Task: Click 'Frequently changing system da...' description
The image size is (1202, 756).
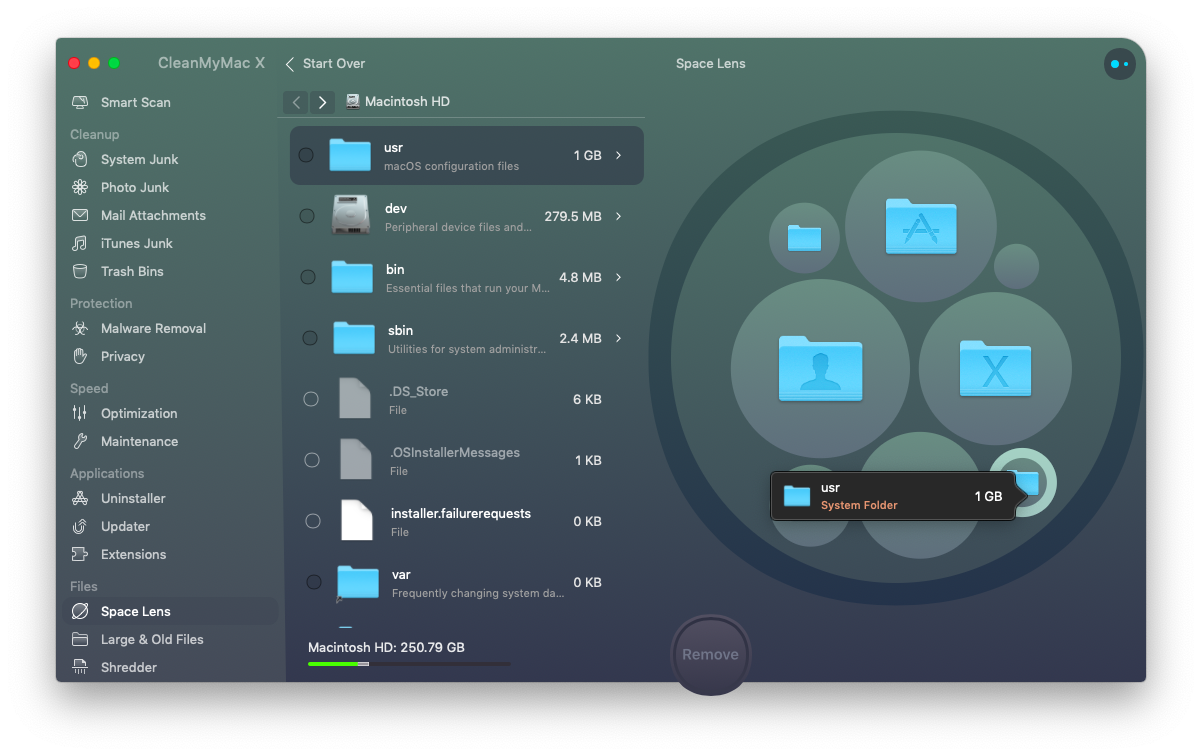Action: [x=478, y=593]
